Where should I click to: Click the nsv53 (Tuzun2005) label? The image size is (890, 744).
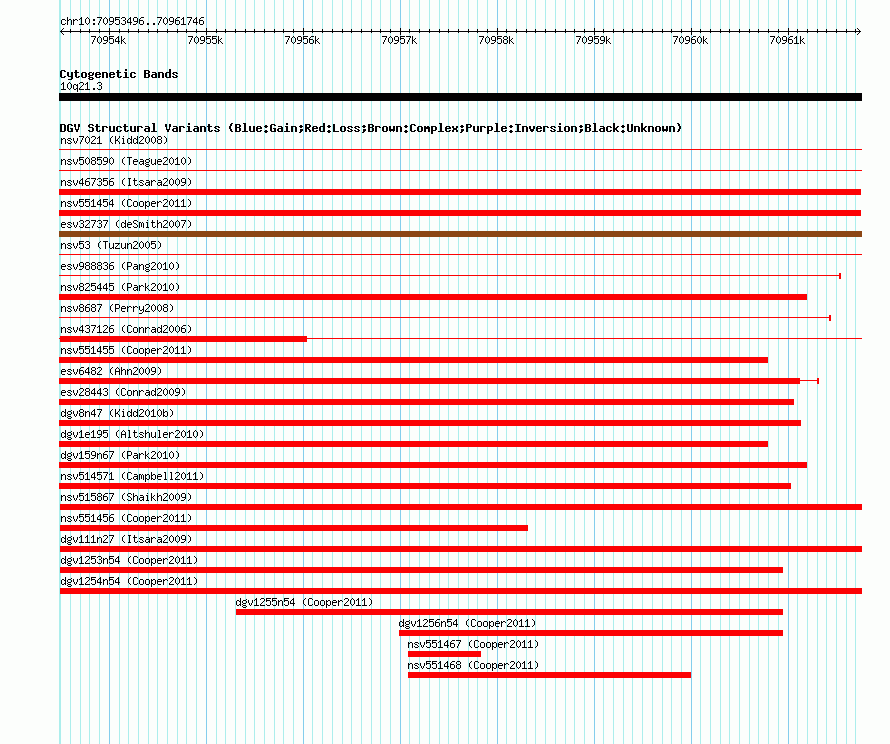pyautogui.click(x=111, y=245)
